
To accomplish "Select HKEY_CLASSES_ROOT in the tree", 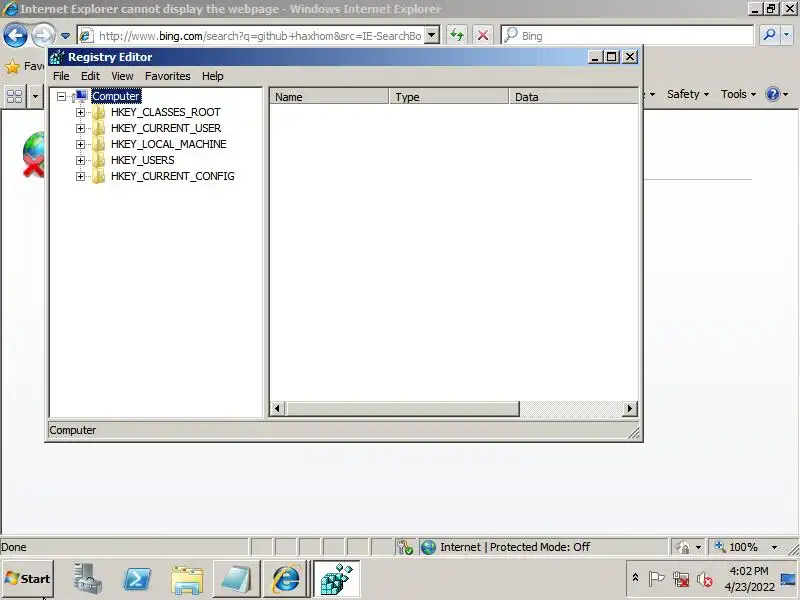I will pos(166,112).
